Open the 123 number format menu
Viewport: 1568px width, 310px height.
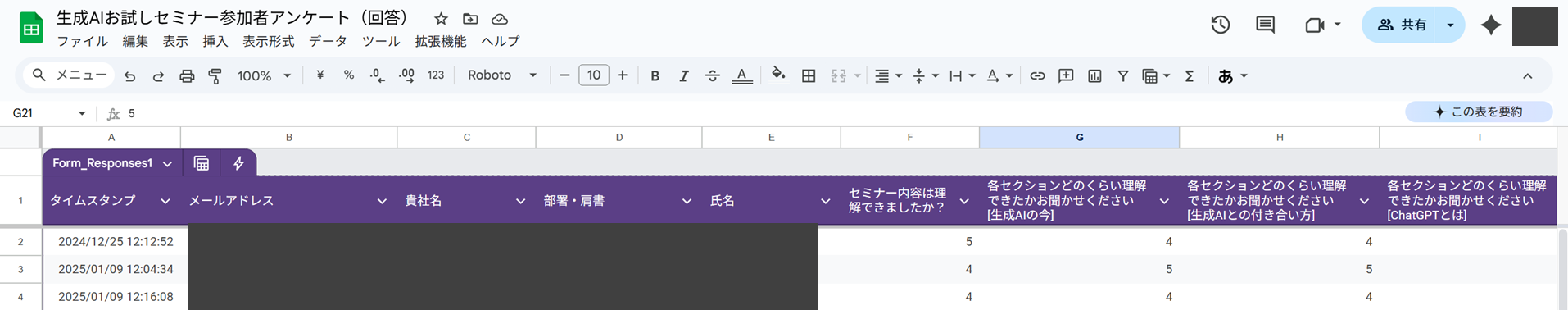coord(436,75)
